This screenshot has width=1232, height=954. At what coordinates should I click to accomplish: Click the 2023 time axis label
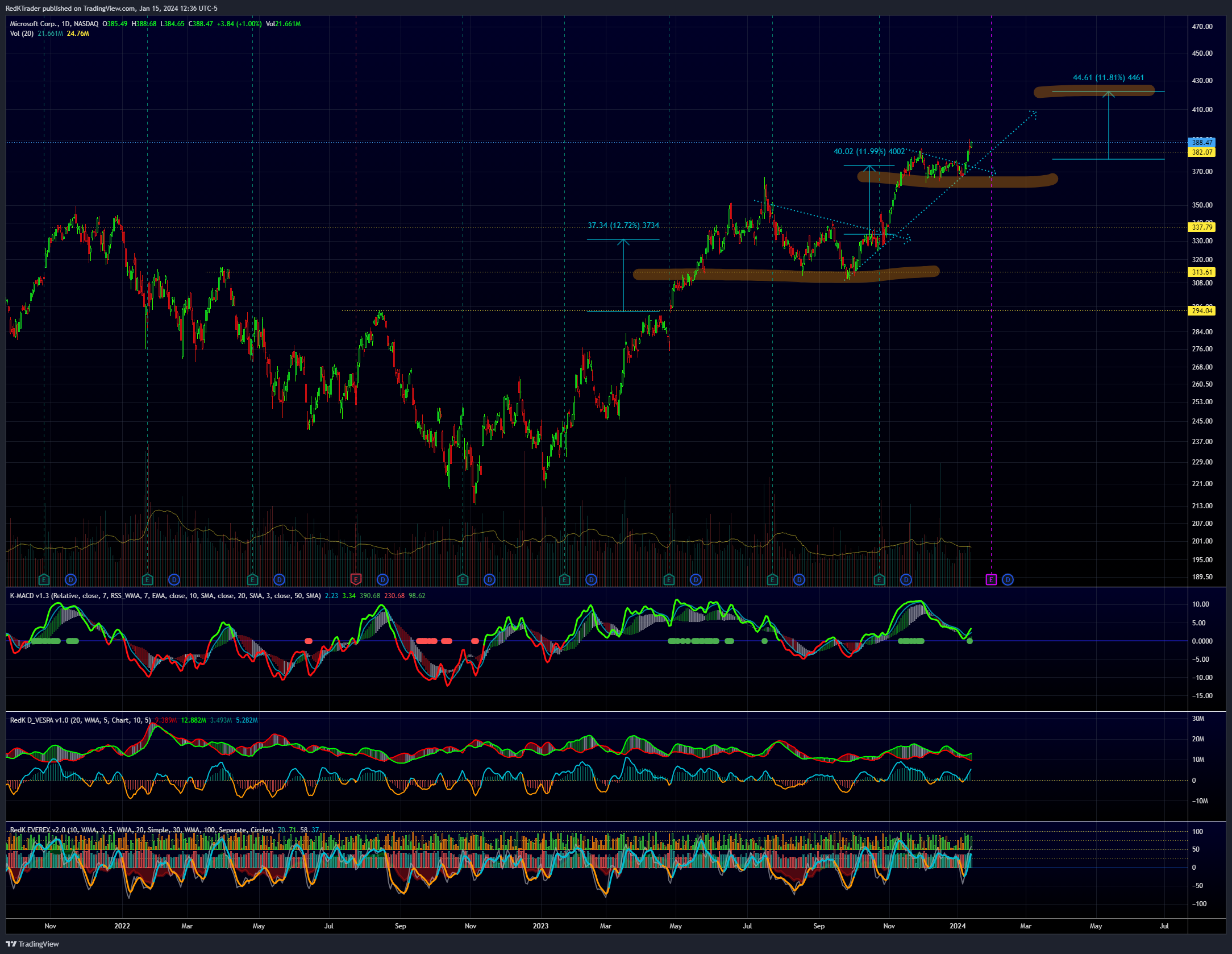(x=540, y=926)
